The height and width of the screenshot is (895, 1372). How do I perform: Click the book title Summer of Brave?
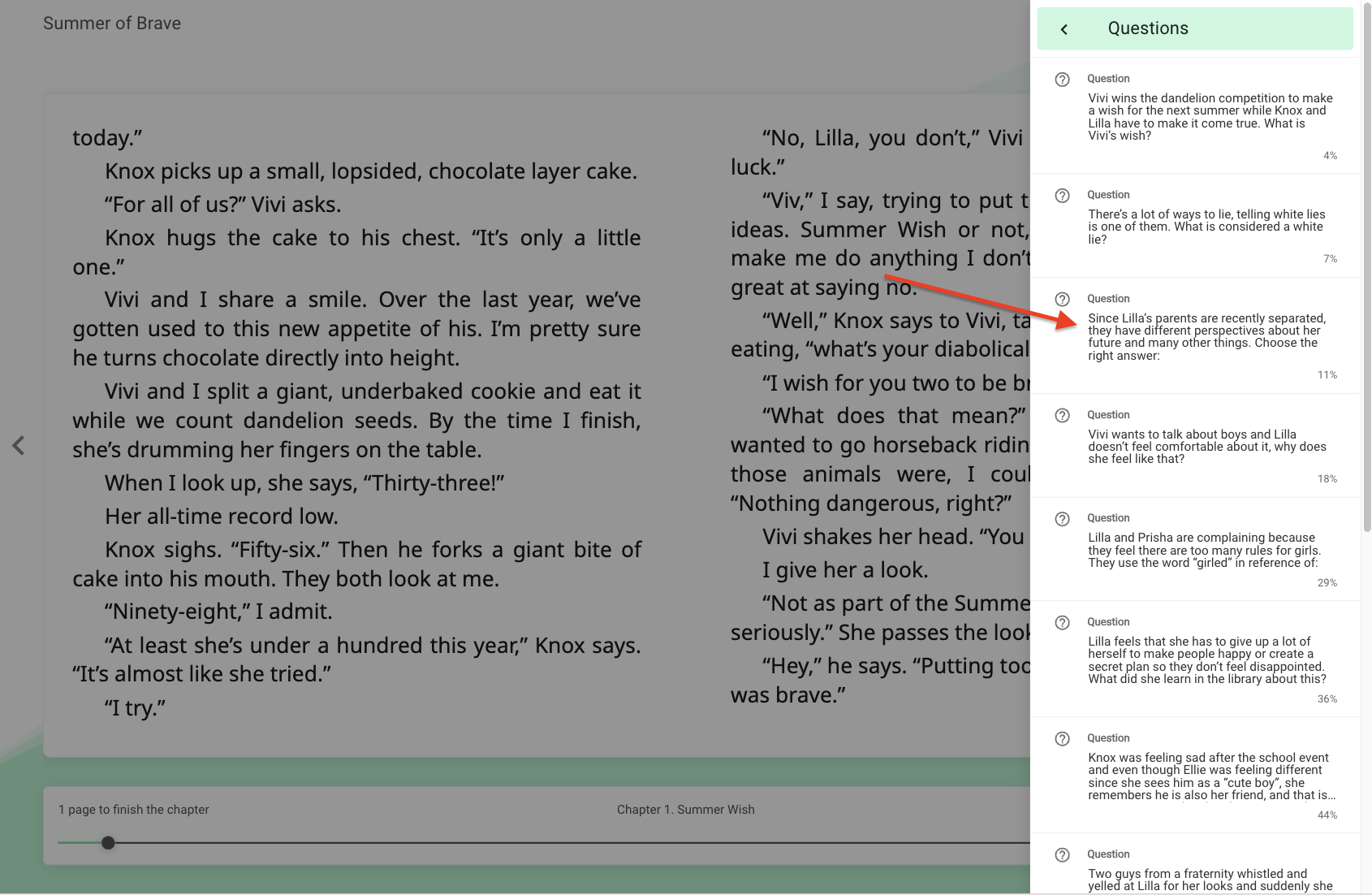112,24
